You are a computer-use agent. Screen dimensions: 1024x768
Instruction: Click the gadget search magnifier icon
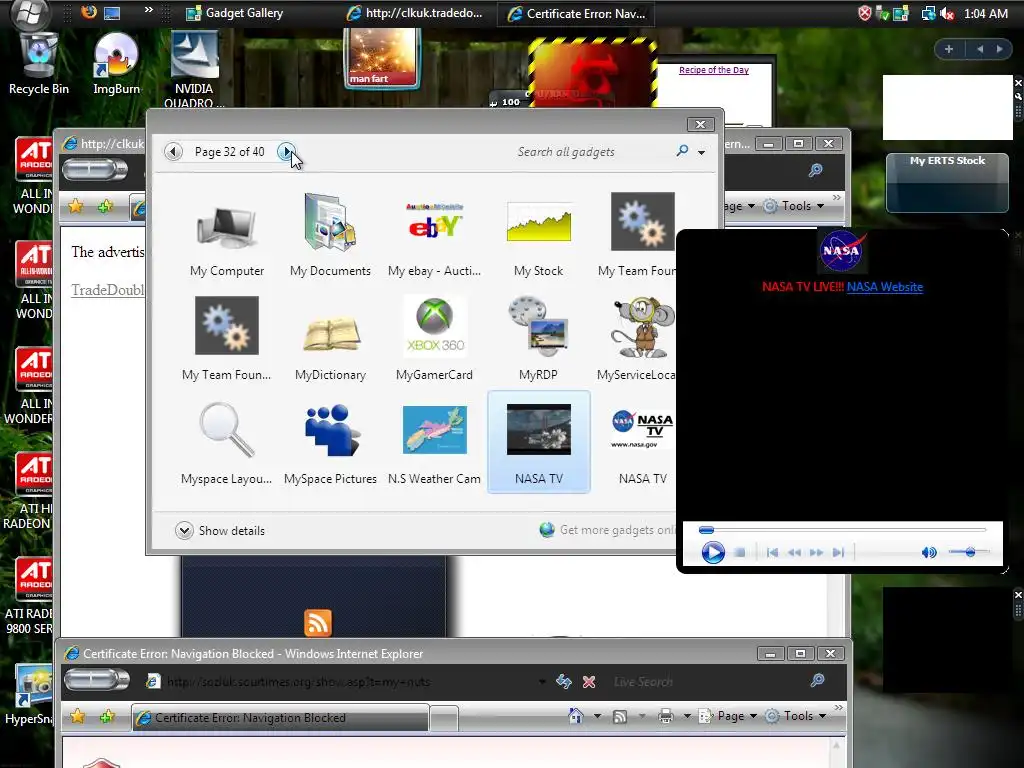pos(682,151)
